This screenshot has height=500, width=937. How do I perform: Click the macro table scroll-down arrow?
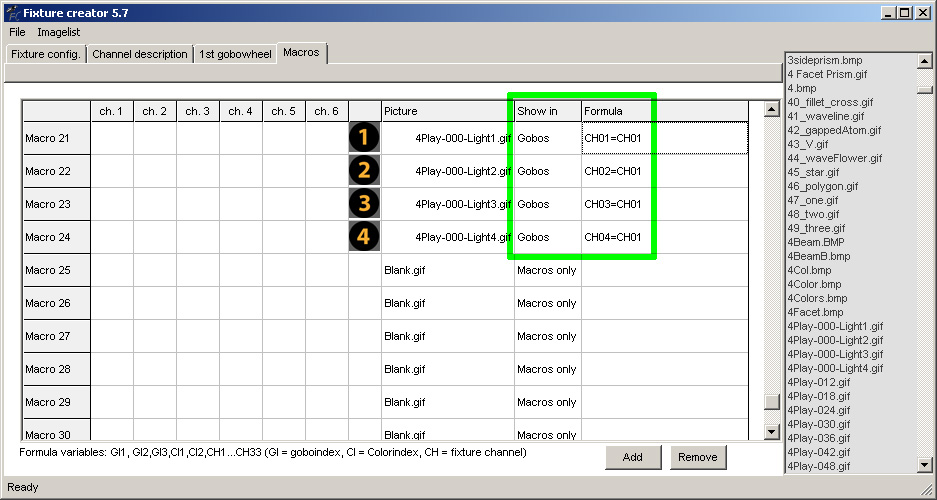point(771,431)
